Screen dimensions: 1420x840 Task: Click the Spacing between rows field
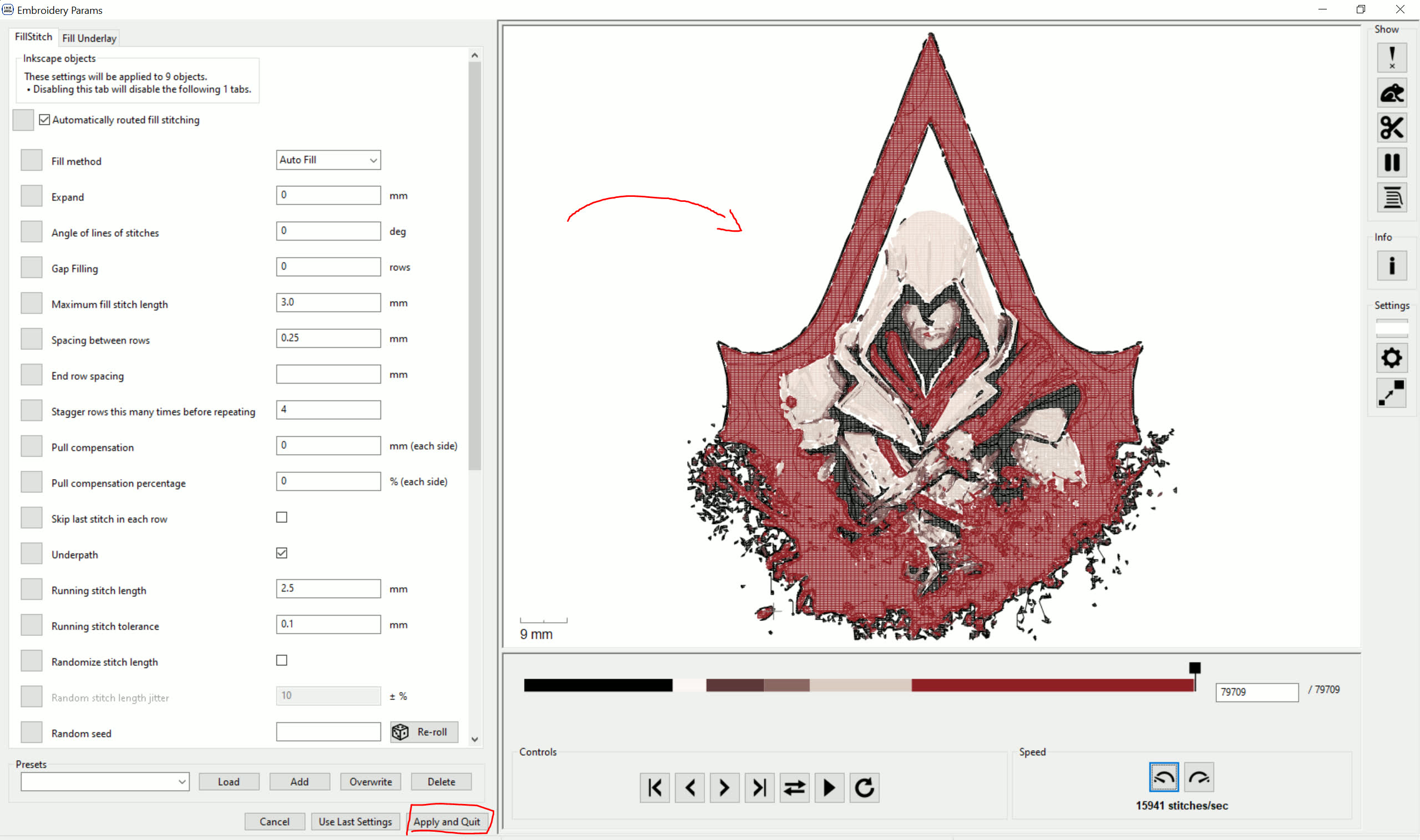(x=328, y=338)
